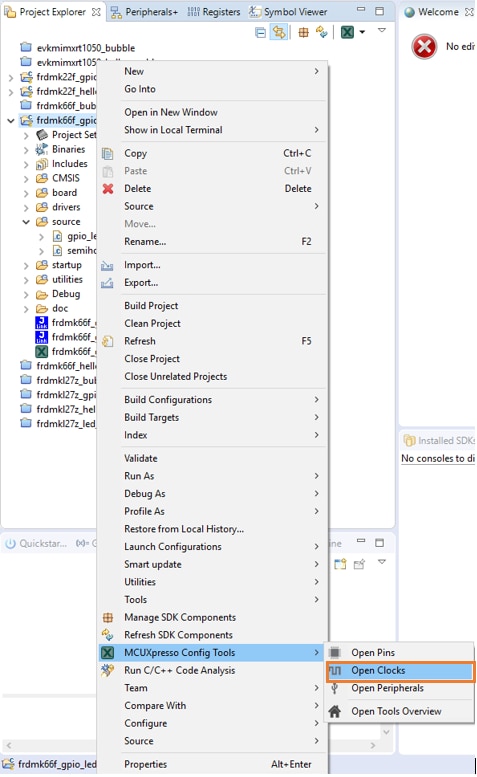Screen dimensions: 477x777
Task: Click the red error icon in the Welcome pane
Action: (x=424, y=47)
